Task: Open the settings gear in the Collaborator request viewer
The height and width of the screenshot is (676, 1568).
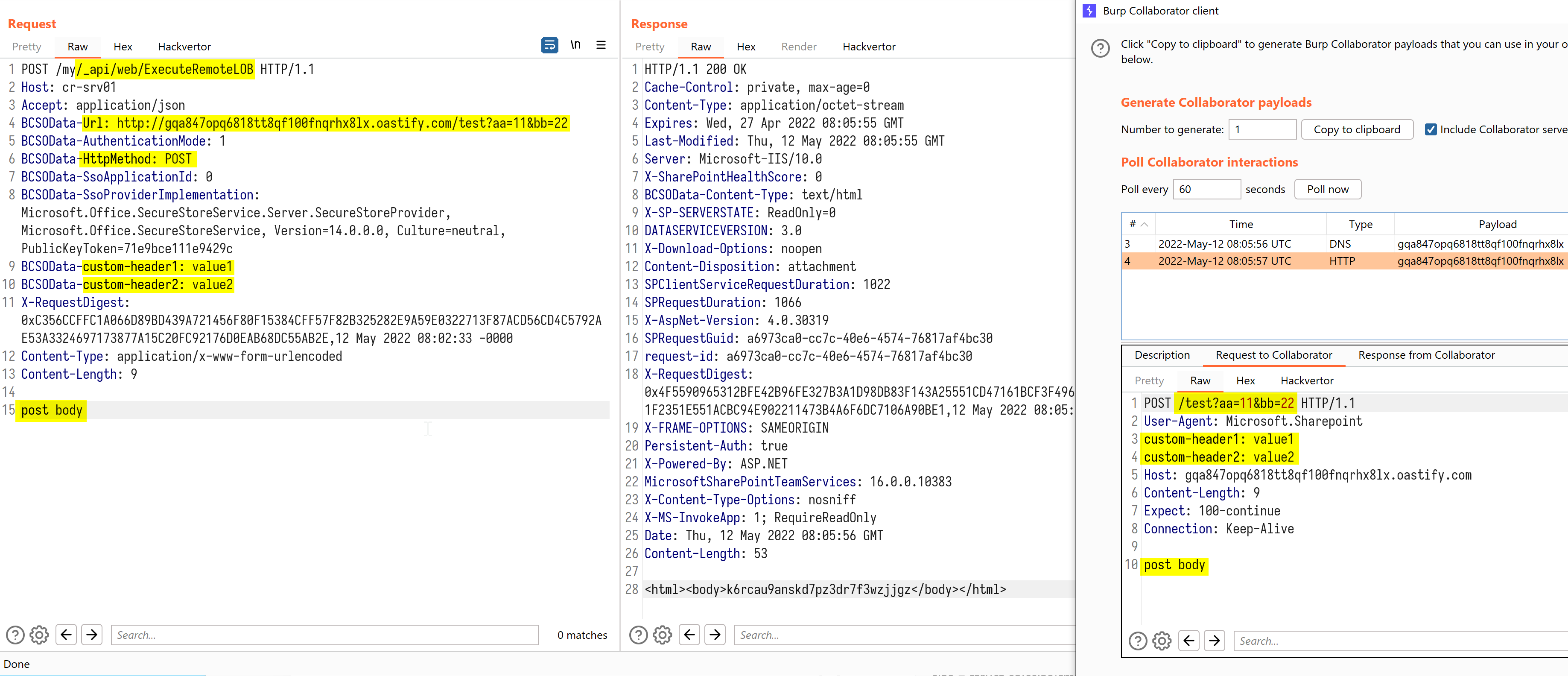Action: [x=1162, y=640]
